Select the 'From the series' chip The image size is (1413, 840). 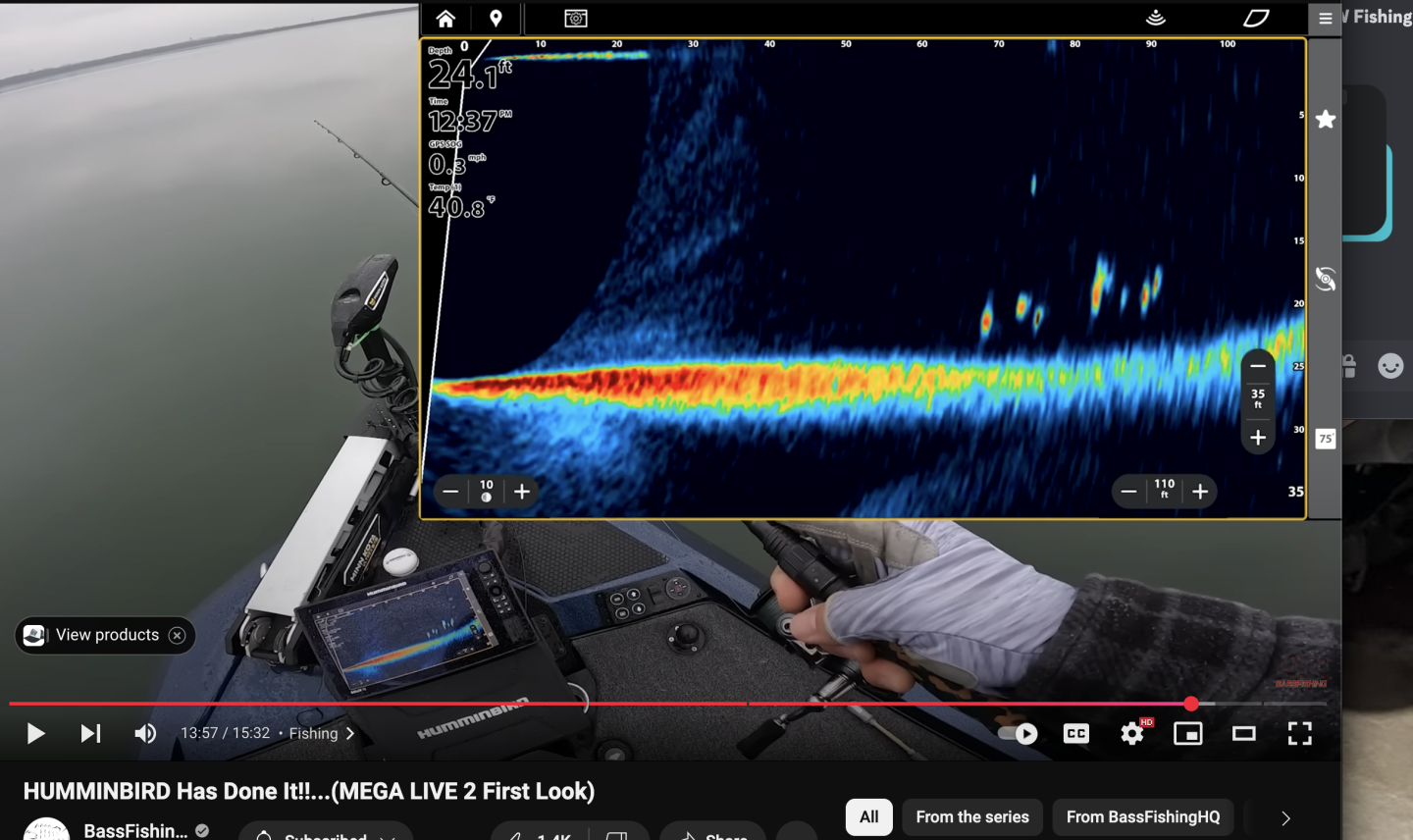(971, 816)
